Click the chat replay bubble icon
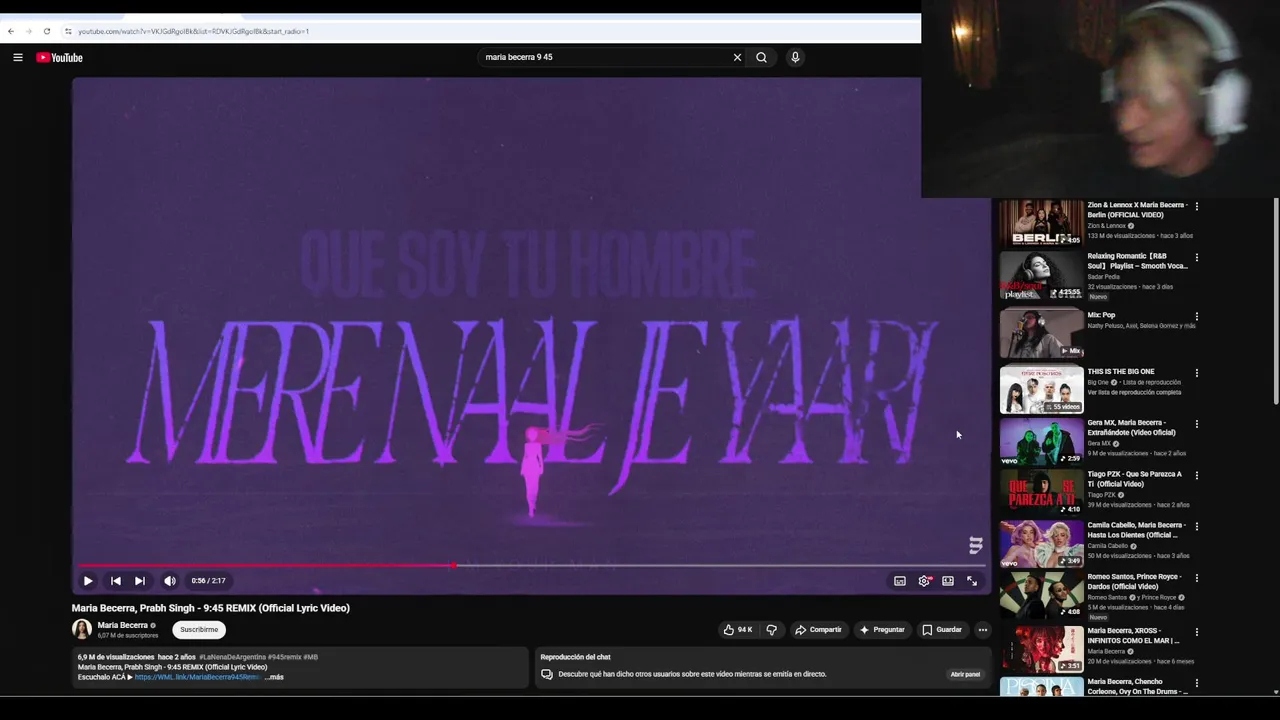Viewport: 1280px width, 720px height. point(547,674)
